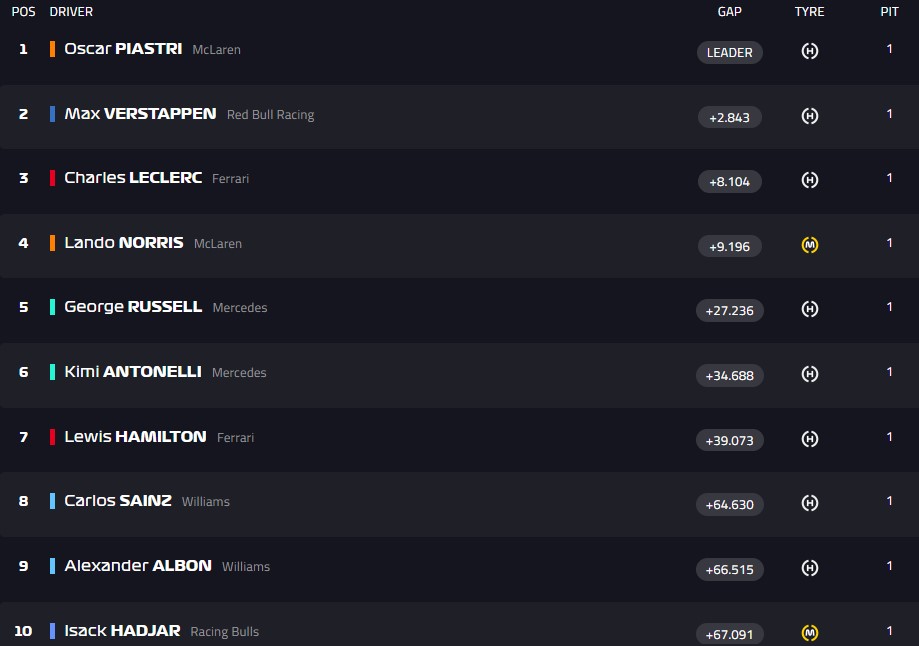Click Albon's hard tyre icon
919x646 pixels.
pyautogui.click(x=810, y=568)
